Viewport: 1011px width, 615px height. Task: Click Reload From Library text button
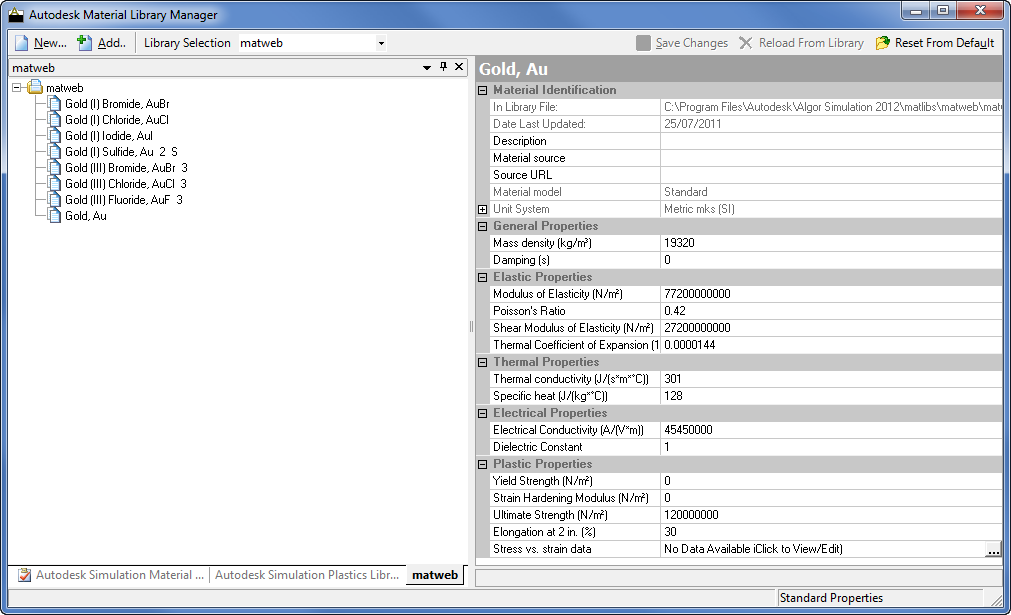pos(811,43)
